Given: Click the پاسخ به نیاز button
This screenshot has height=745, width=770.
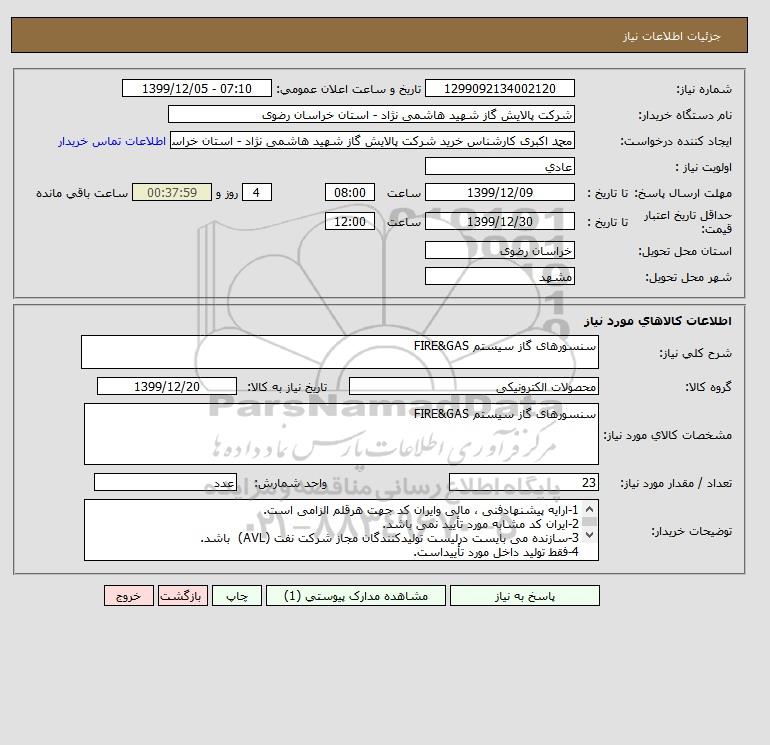Looking at the screenshot, I should 524,595.
